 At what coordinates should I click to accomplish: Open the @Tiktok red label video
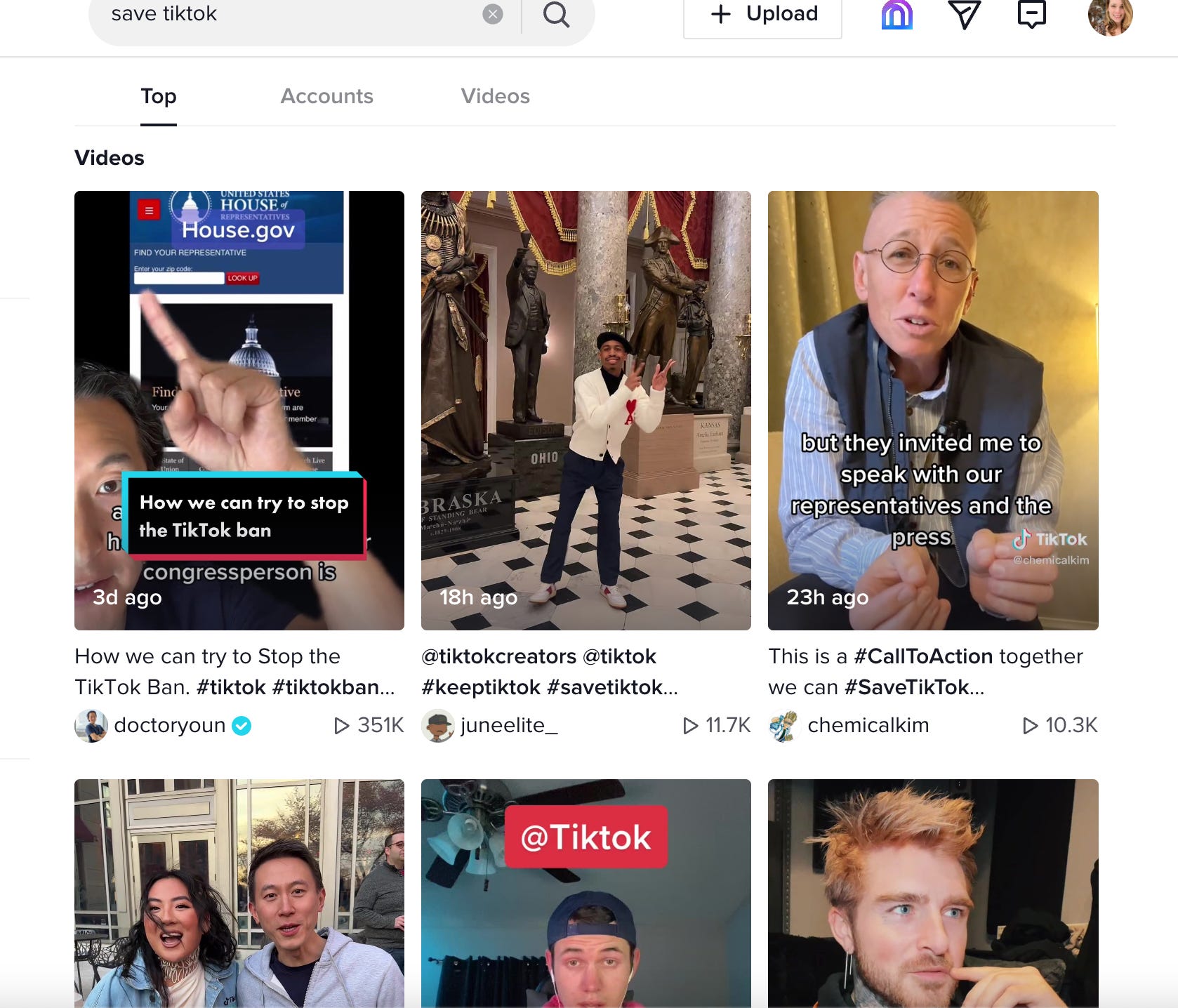point(586,893)
